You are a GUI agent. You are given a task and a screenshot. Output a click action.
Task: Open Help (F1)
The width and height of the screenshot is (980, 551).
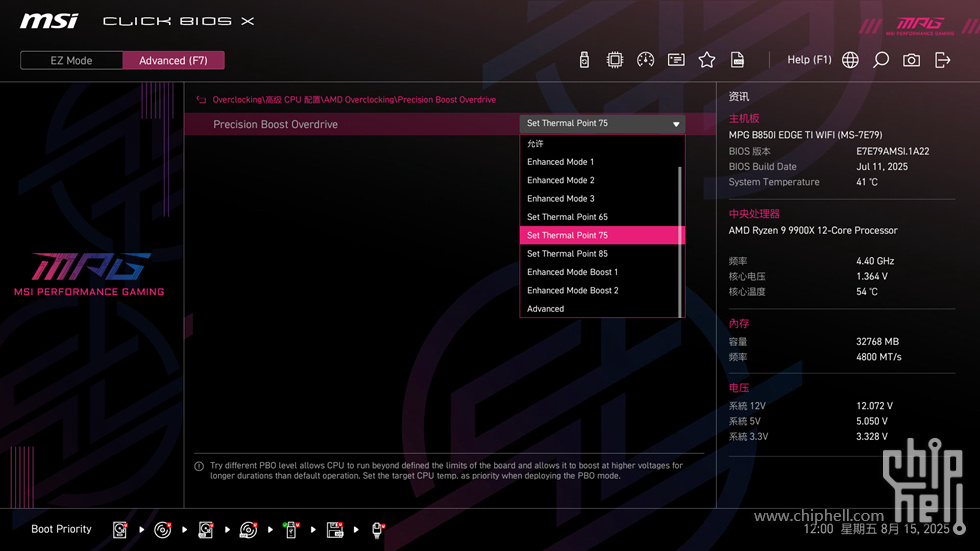(809, 60)
